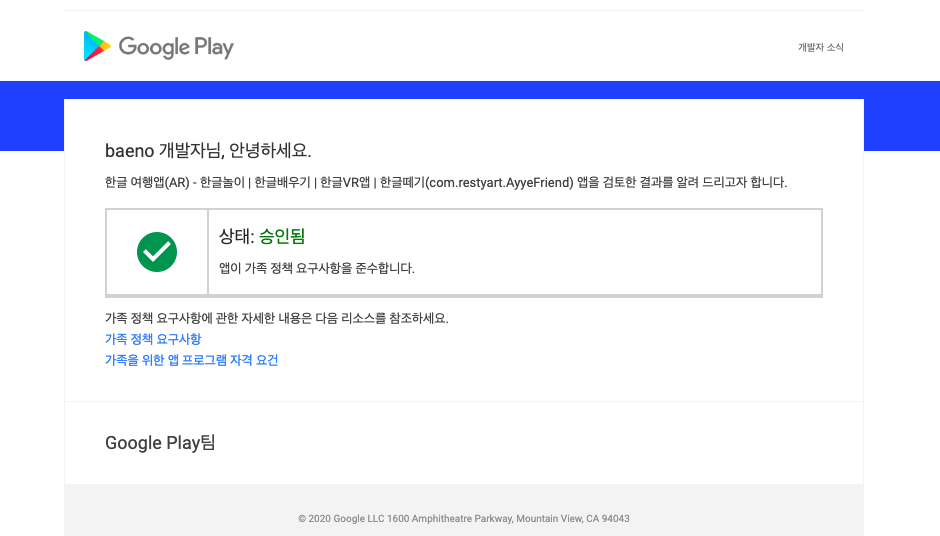This screenshot has height=536, width=940.
Task: Click the greeting text 'baeno 개발자님, 안녕하세요.'
Action: [208, 150]
